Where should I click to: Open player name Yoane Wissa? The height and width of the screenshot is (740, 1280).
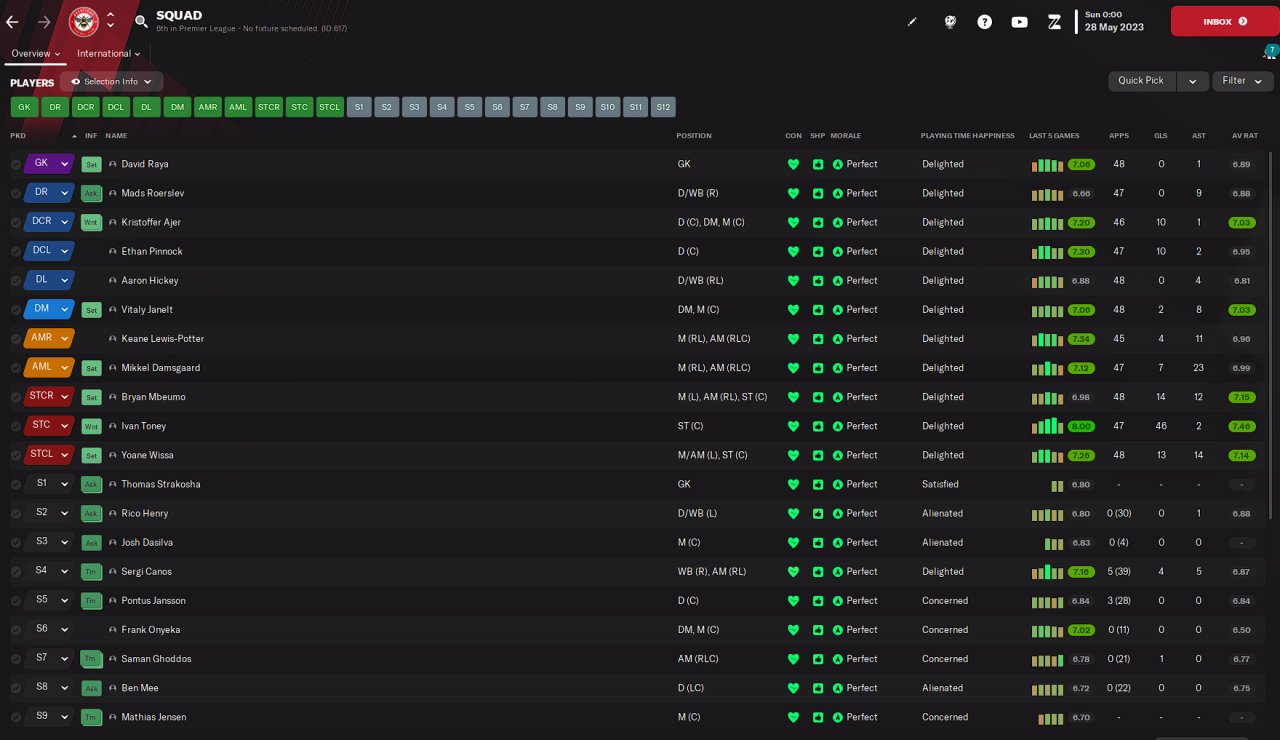click(147, 455)
